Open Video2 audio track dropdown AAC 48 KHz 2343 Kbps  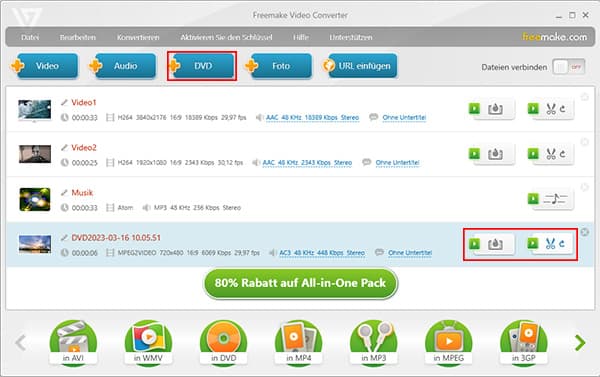point(307,163)
